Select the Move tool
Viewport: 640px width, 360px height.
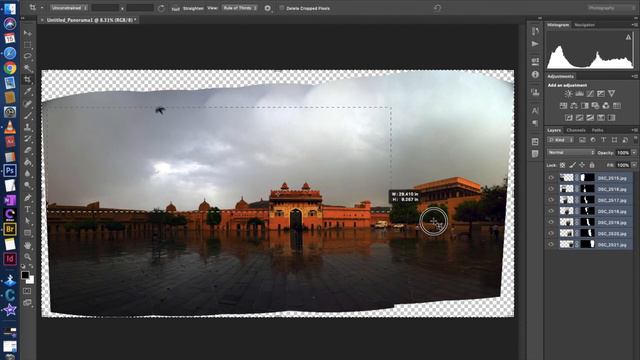coord(27,33)
